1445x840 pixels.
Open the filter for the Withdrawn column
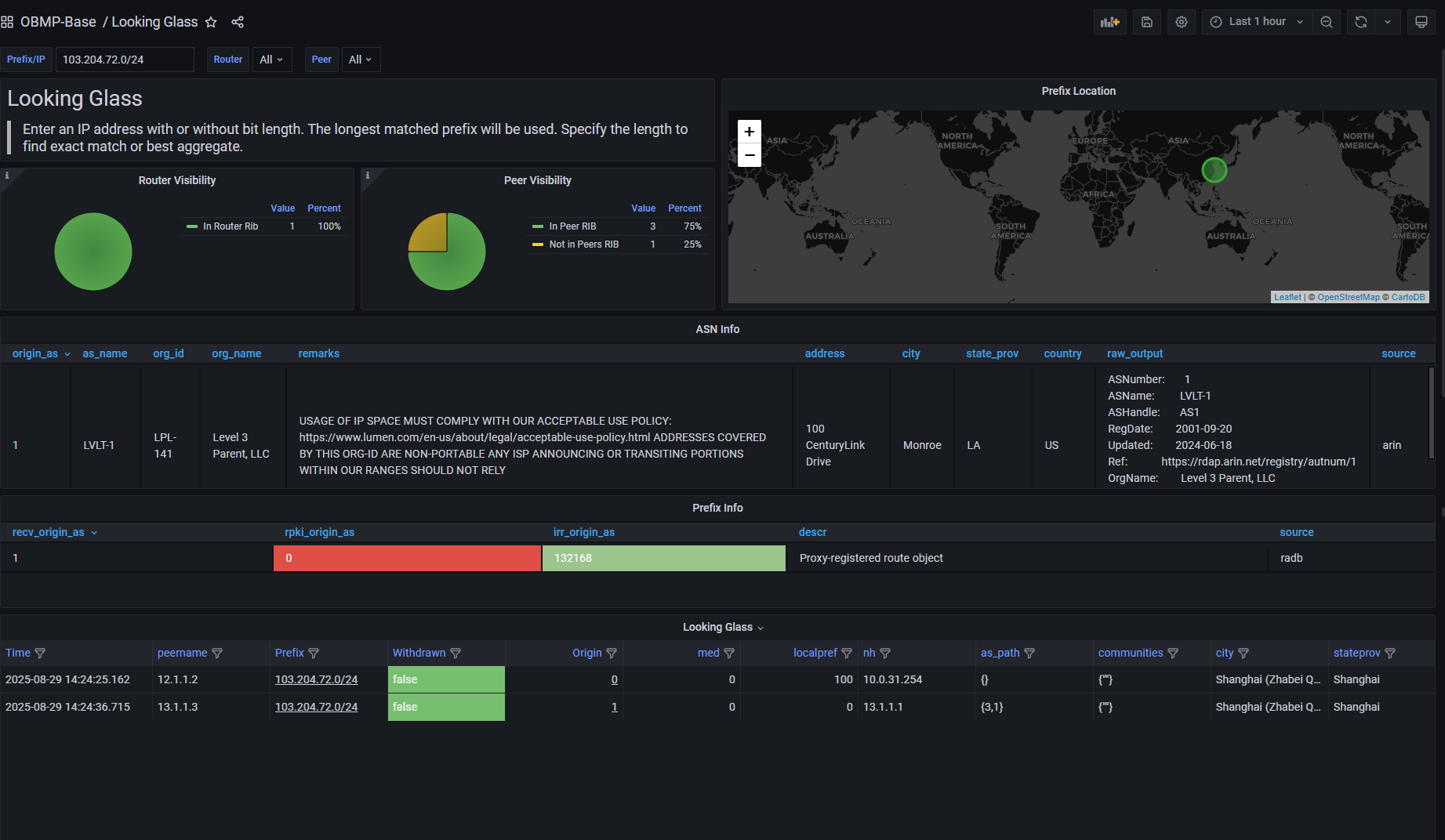click(x=456, y=654)
